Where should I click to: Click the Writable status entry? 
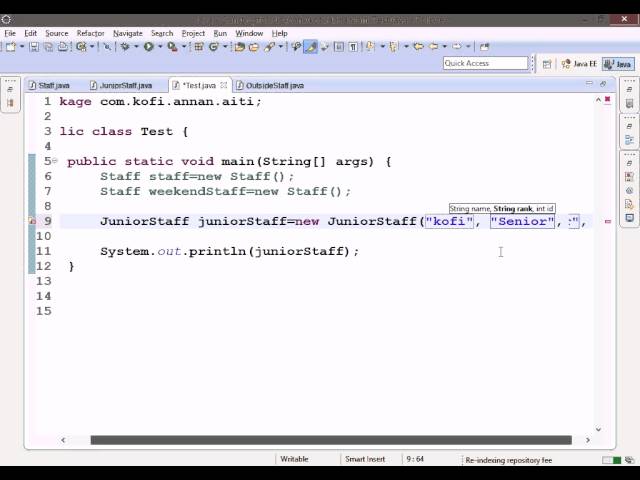[x=294, y=459]
